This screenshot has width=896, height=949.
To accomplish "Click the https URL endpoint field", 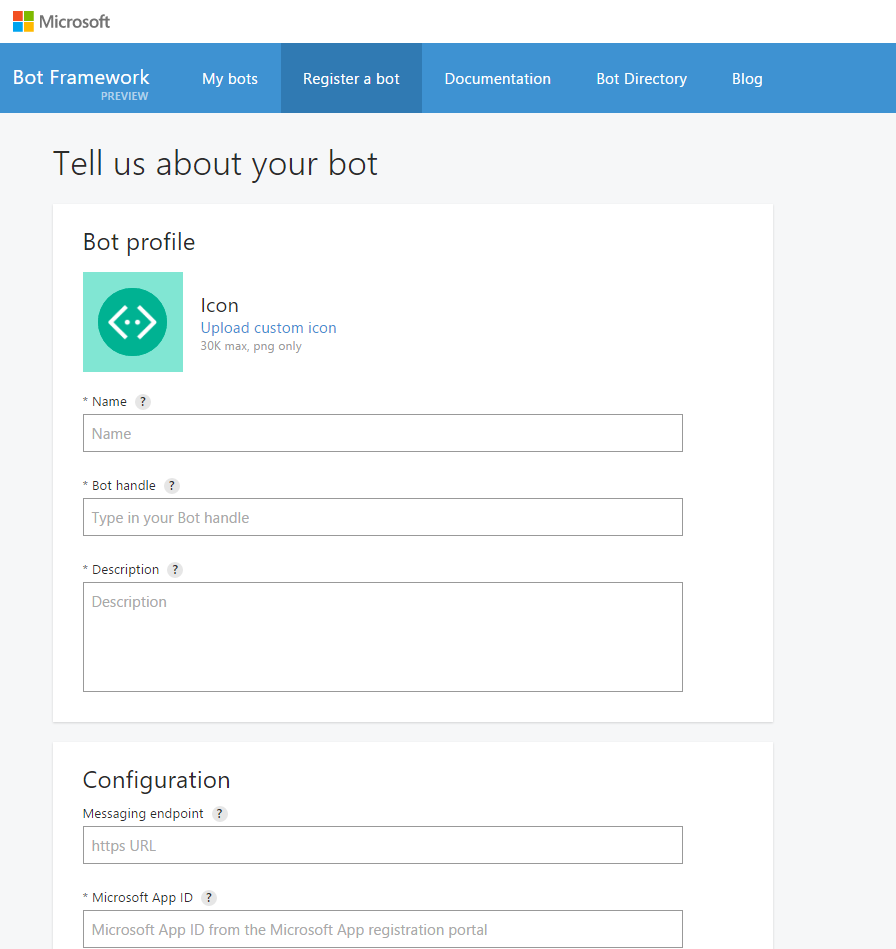I will 383,845.
